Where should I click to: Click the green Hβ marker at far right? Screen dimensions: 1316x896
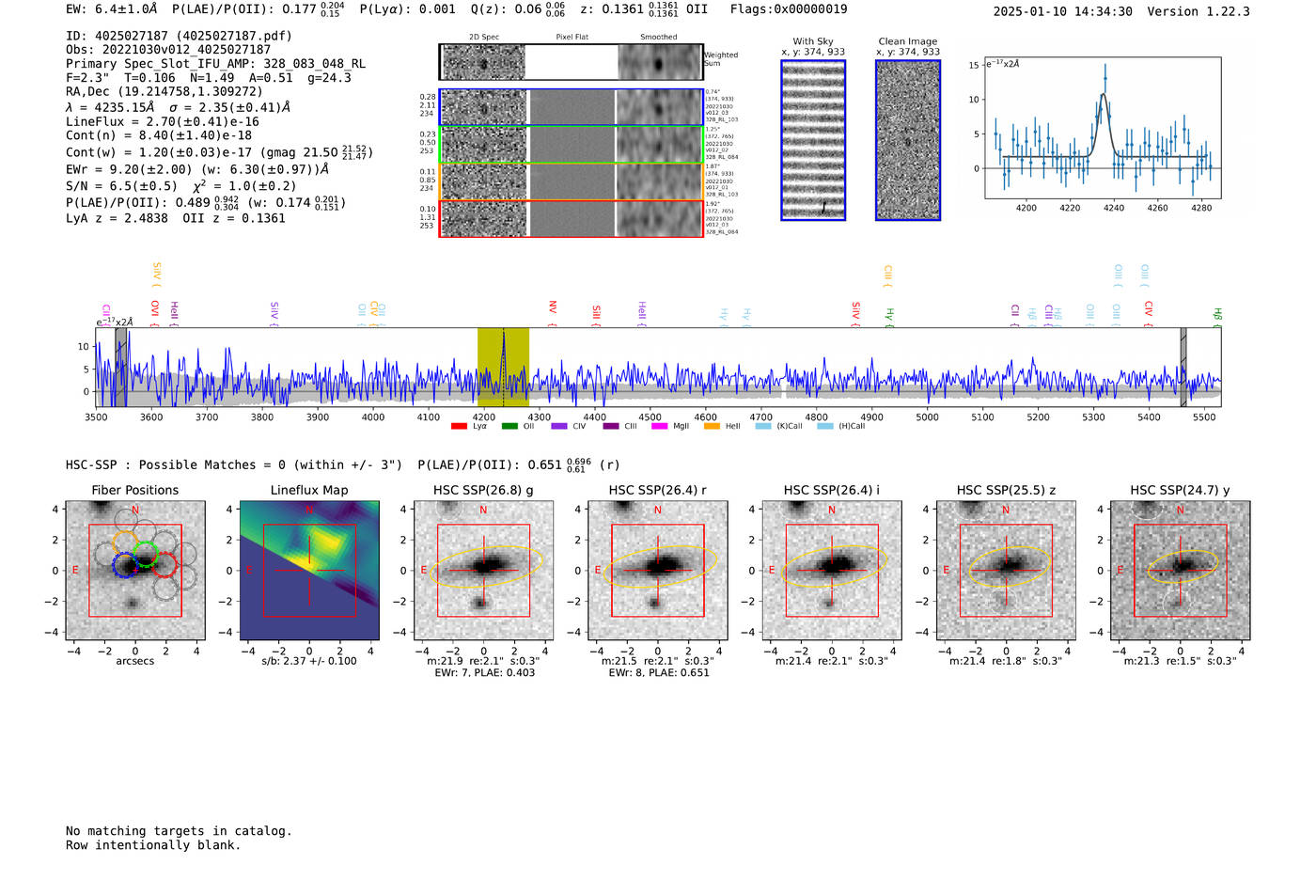pos(1217,315)
